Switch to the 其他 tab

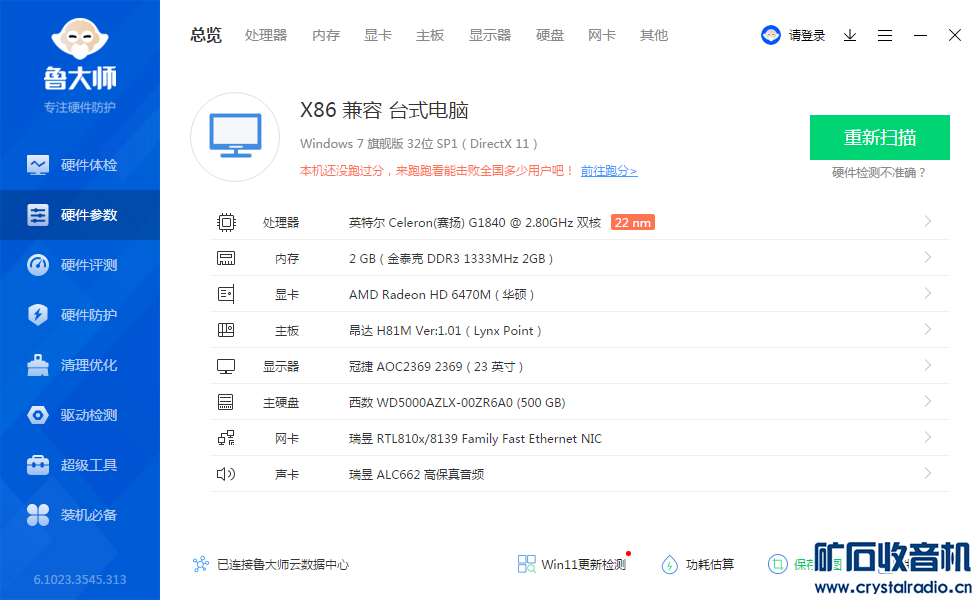[654, 35]
